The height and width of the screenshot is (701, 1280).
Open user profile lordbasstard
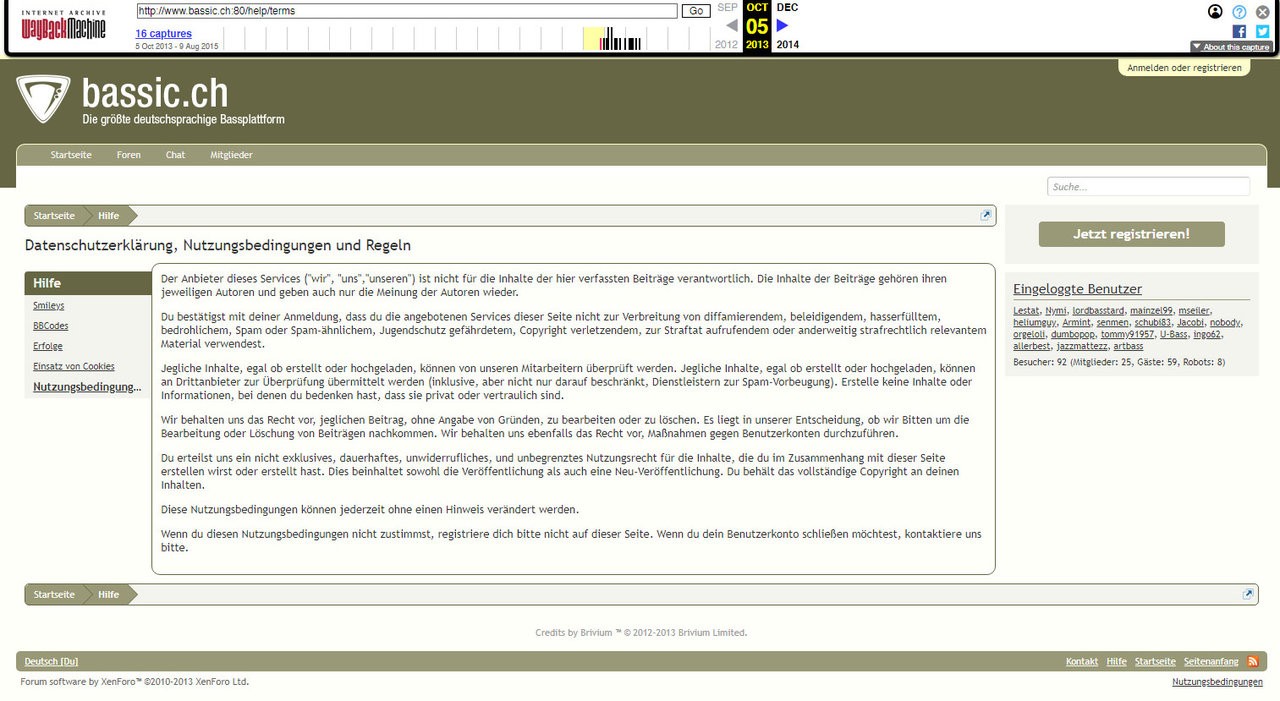point(1098,311)
